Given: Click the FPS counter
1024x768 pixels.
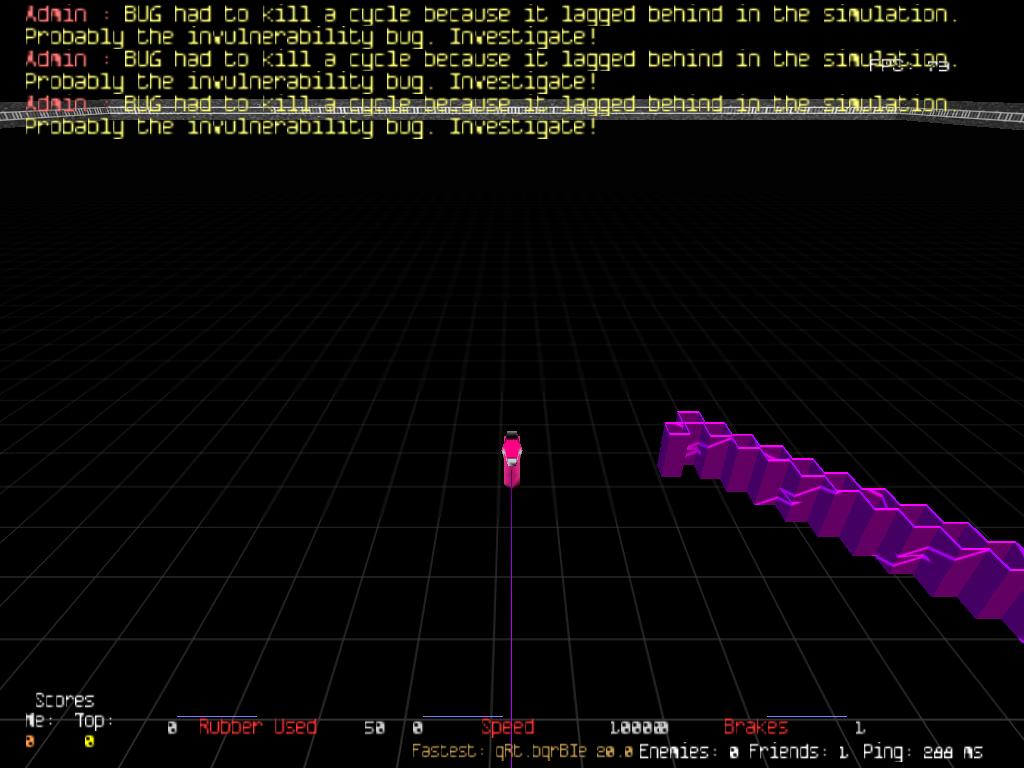Looking at the screenshot, I should 908,66.
